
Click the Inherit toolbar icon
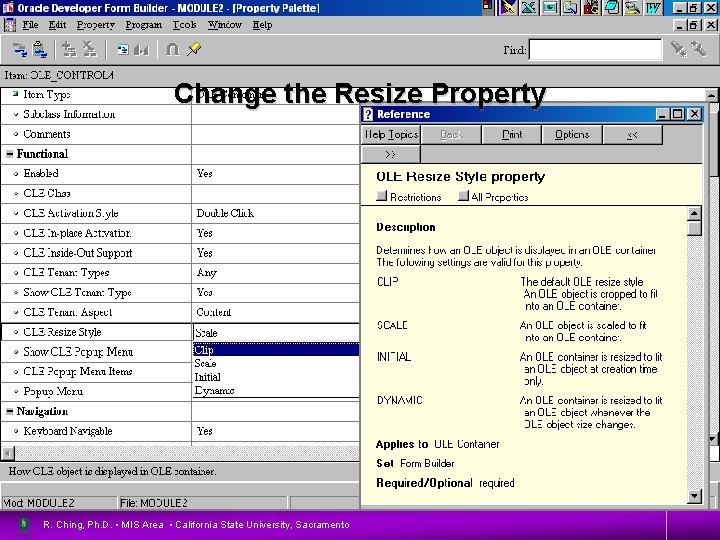click(x=141, y=50)
